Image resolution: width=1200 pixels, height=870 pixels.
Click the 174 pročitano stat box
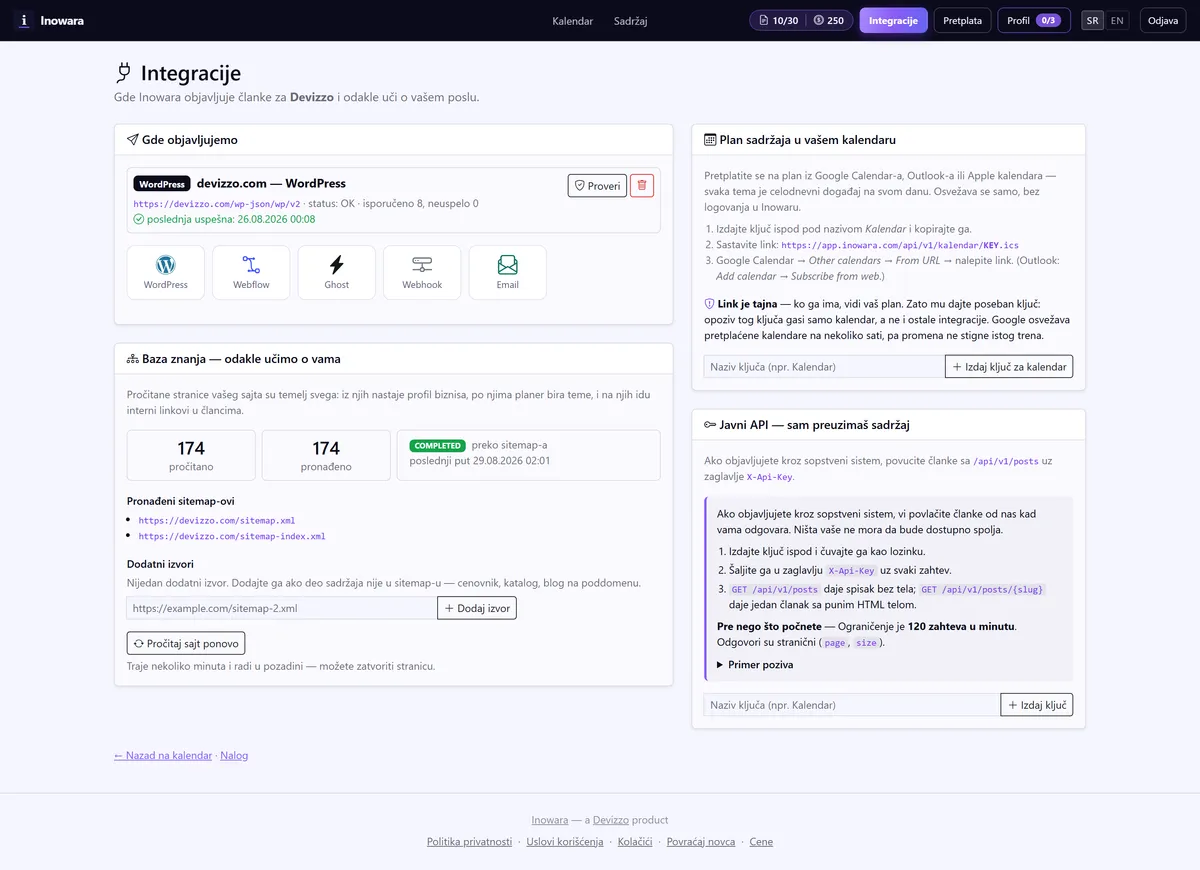click(x=191, y=455)
